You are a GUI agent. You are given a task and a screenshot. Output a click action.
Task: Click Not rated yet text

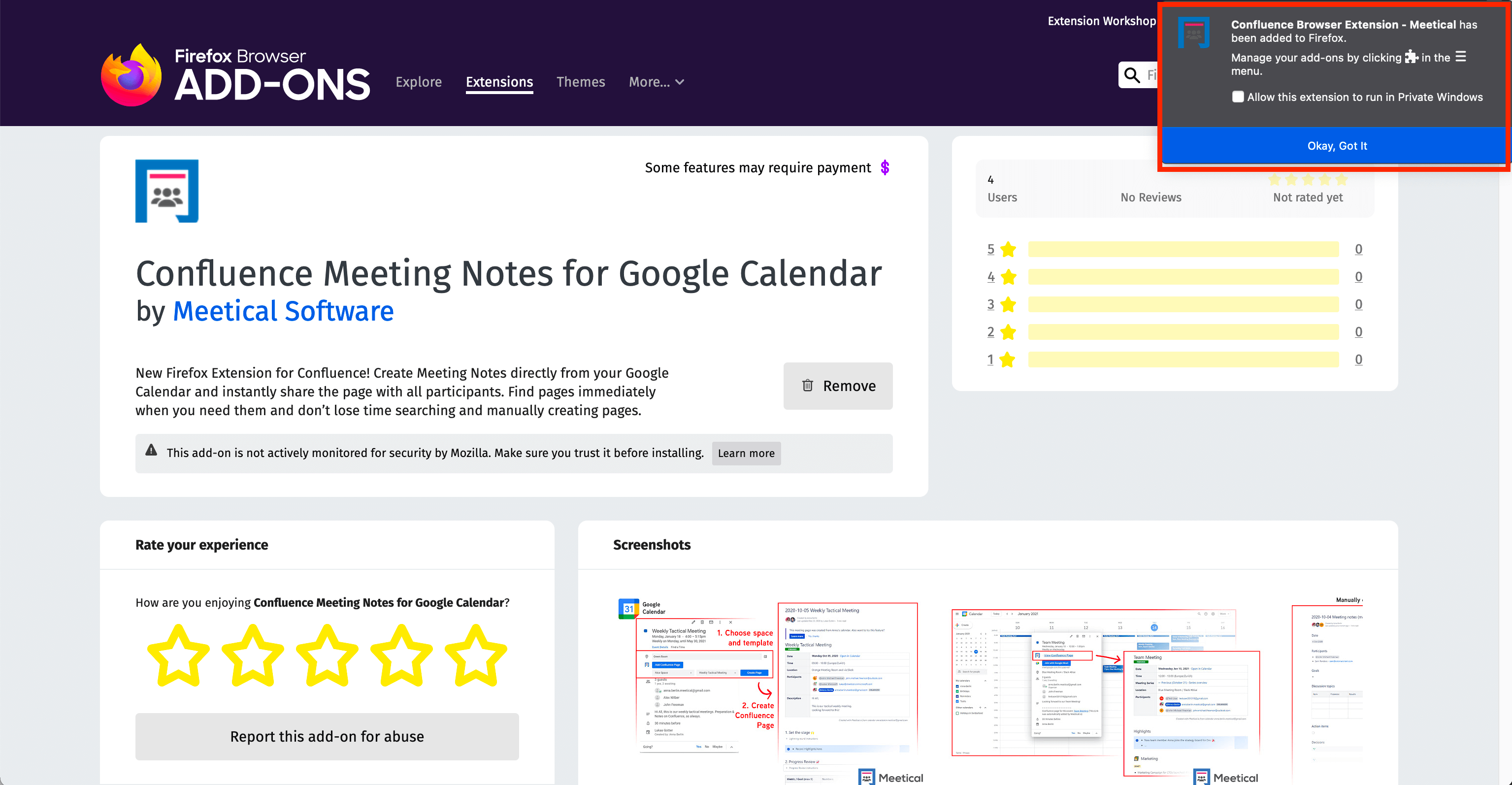point(1308,197)
